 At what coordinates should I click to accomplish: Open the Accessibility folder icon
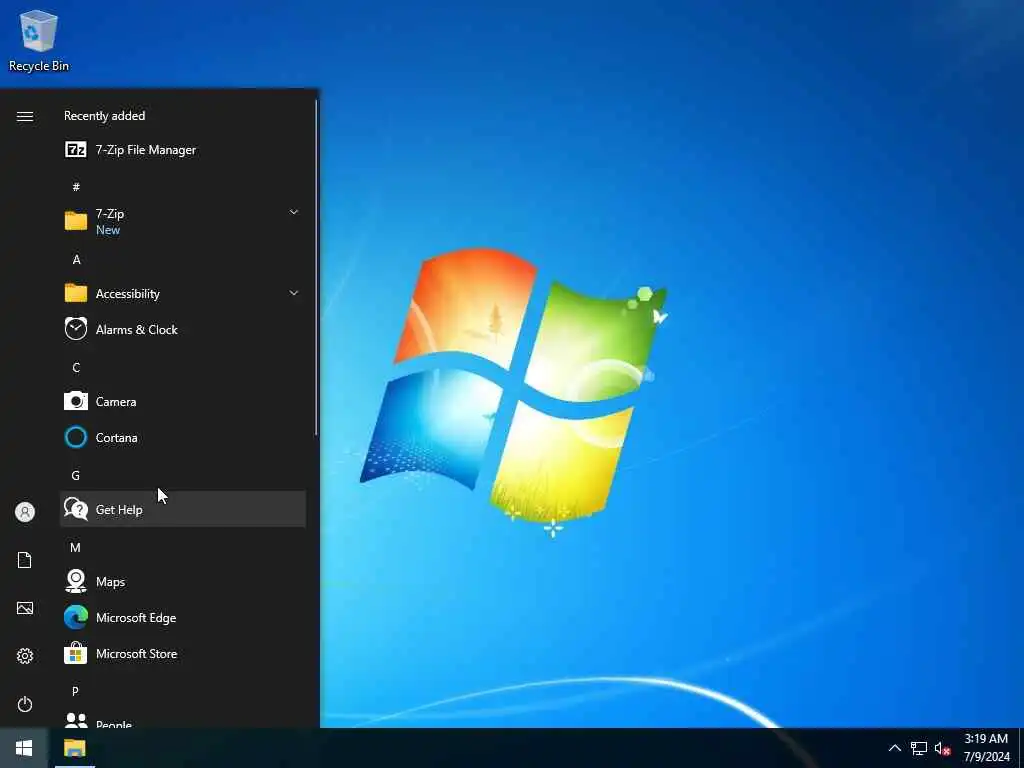point(76,293)
